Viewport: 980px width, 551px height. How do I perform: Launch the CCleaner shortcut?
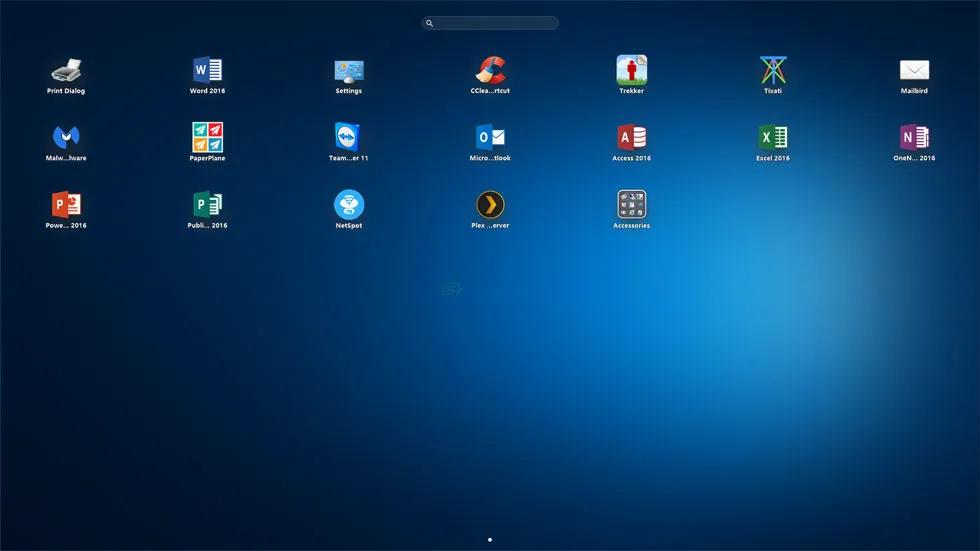[491, 70]
